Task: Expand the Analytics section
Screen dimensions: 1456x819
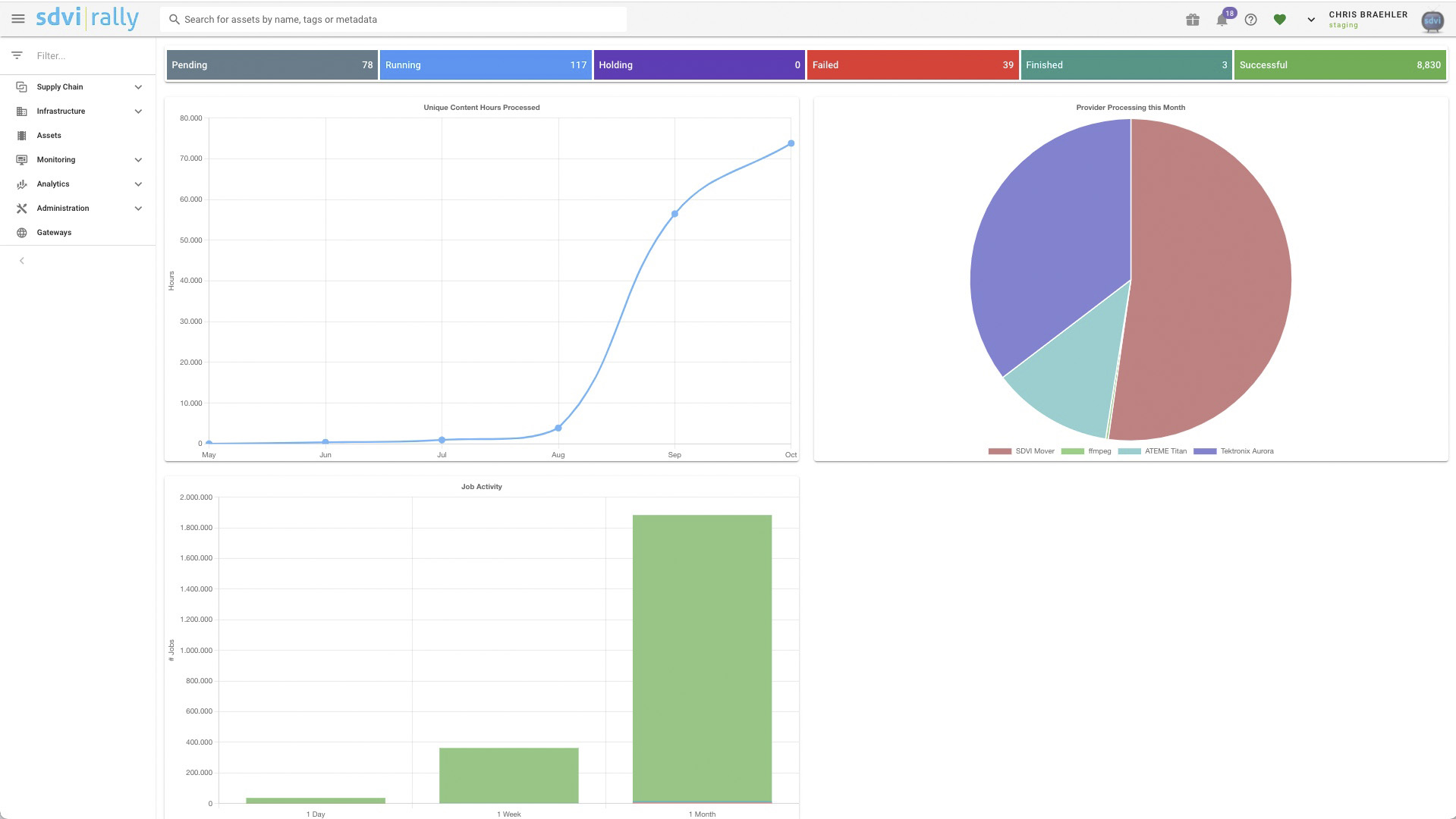Action: click(x=52, y=184)
